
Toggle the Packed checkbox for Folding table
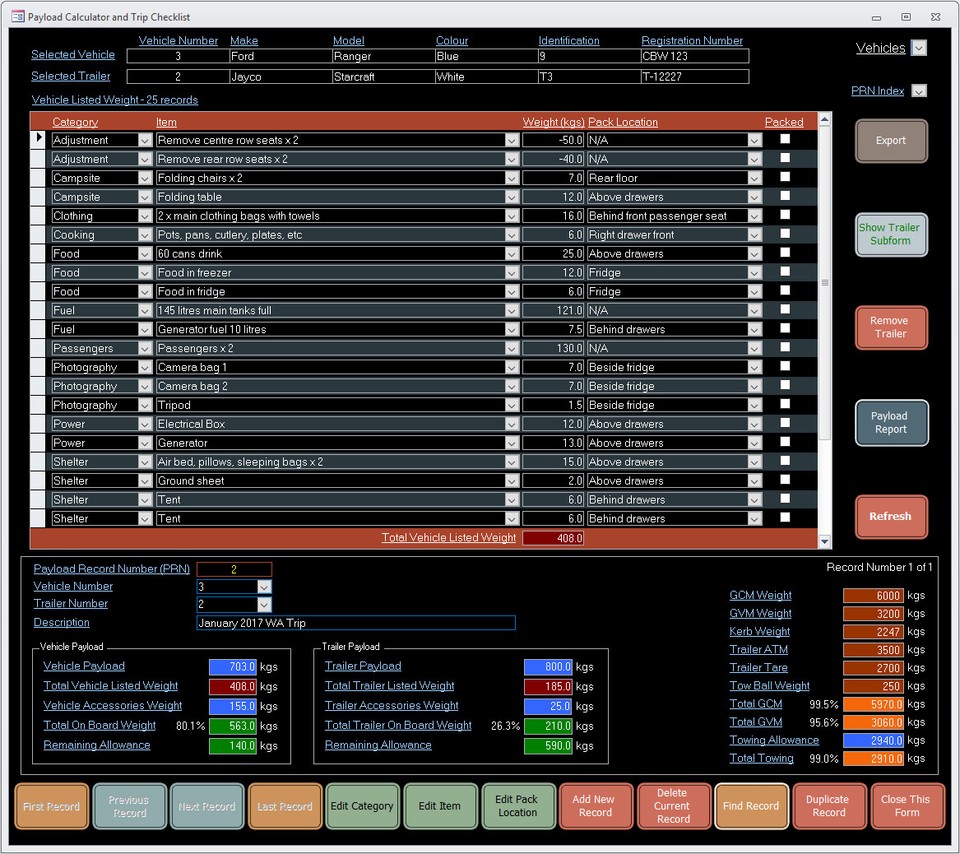click(x=784, y=196)
